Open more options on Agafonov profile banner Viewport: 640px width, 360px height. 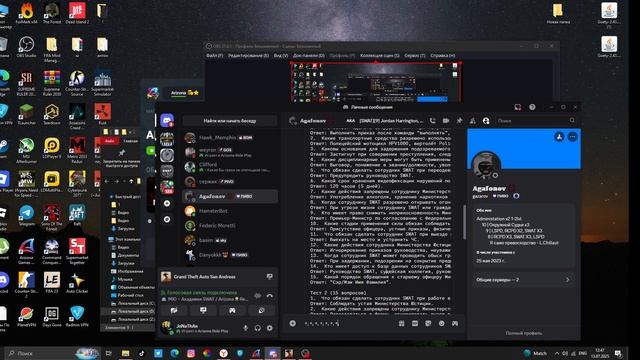pyautogui.click(x=573, y=137)
